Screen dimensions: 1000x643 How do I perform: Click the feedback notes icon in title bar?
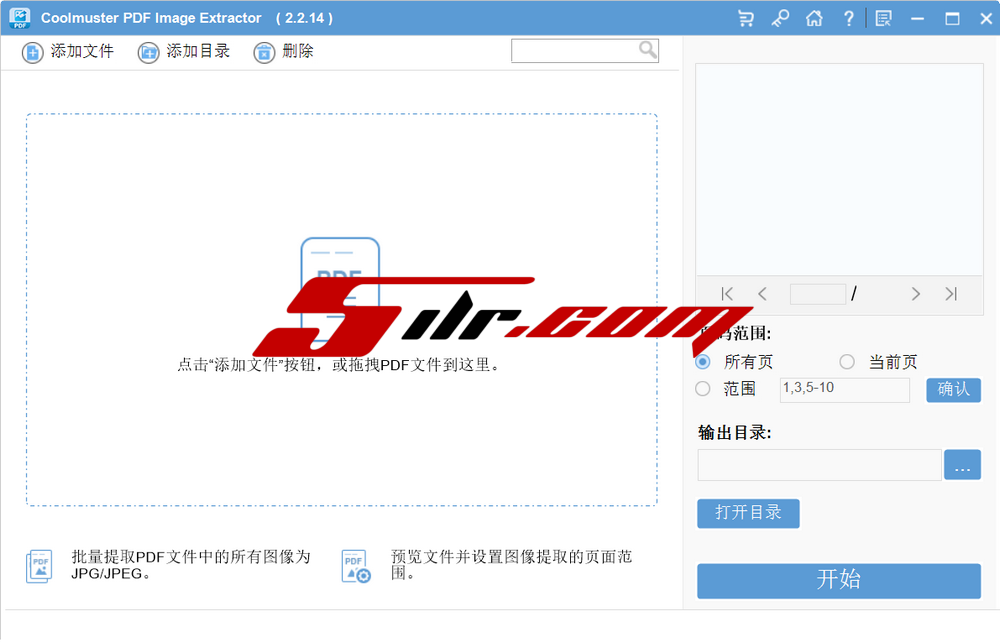[x=883, y=18]
